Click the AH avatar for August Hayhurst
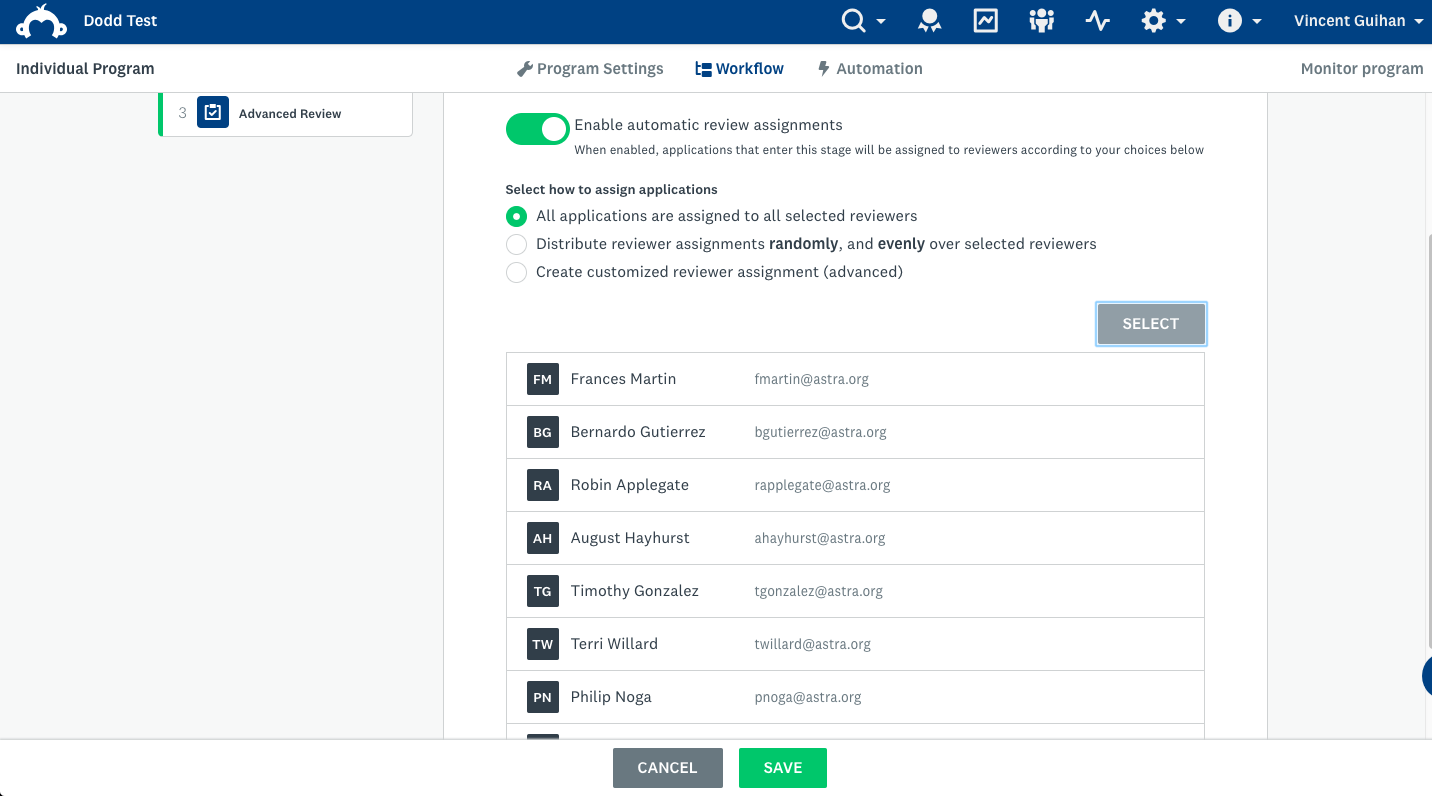The width and height of the screenshot is (1432, 796). click(542, 538)
